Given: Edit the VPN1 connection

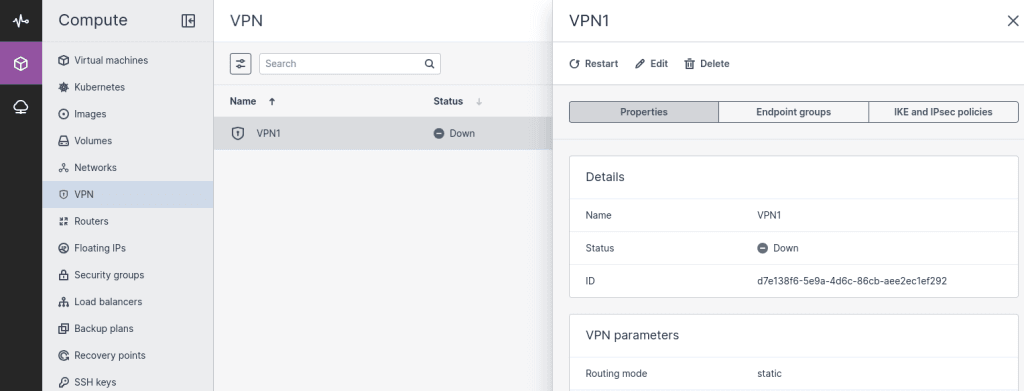Looking at the screenshot, I should click(651, 63).
